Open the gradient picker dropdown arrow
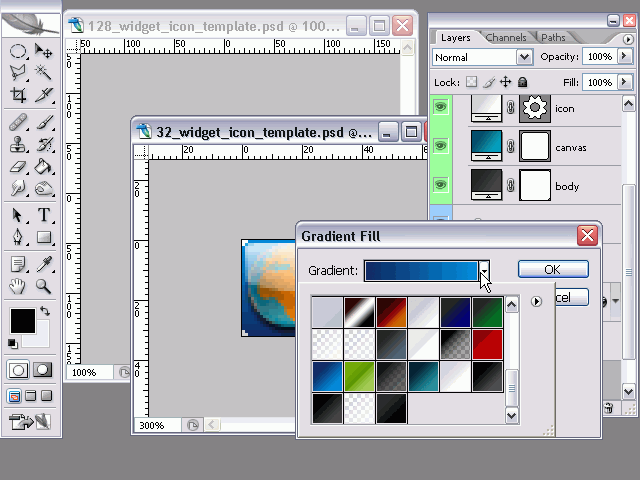 (x=484, y=271)
